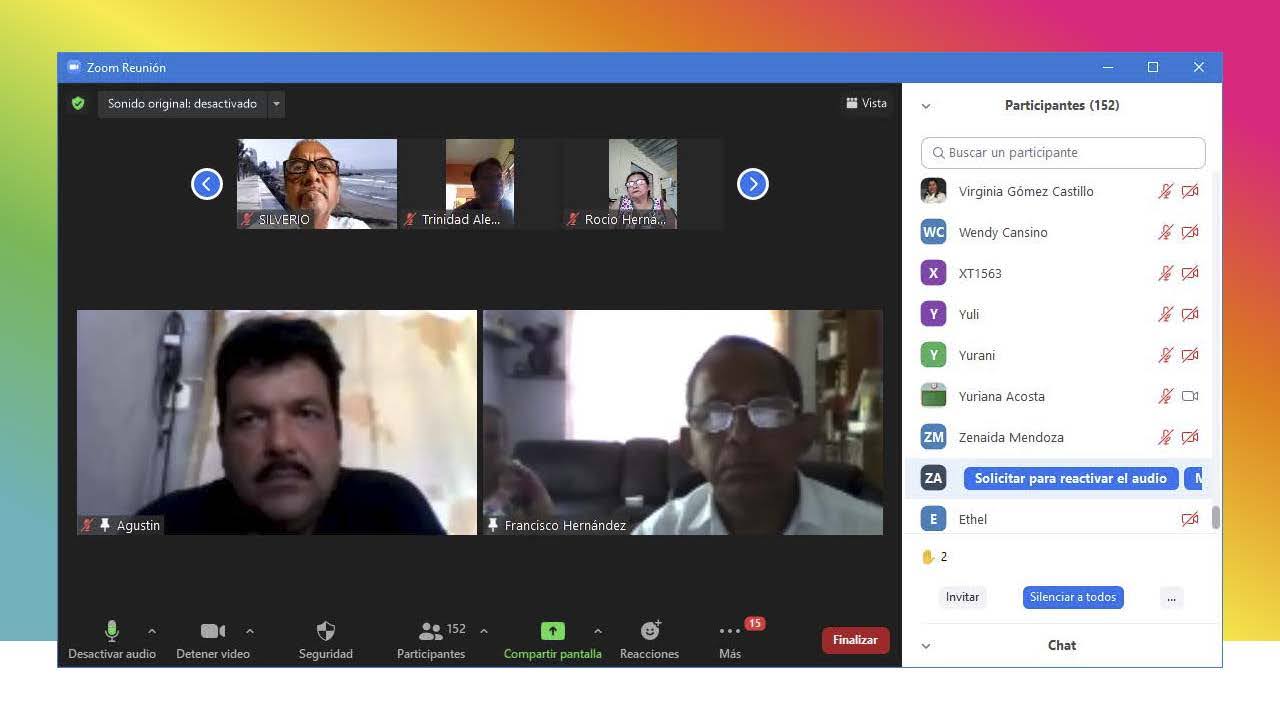
Task: Click Silenciar a todos button
Action: tap(1073, 597)
